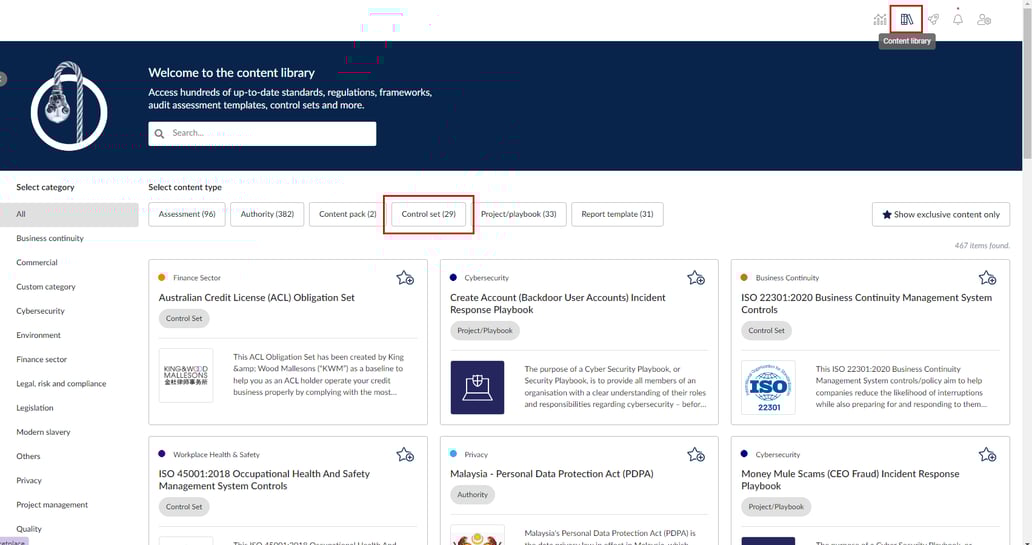Toggle Show exclusive content only

coord(940,214)
